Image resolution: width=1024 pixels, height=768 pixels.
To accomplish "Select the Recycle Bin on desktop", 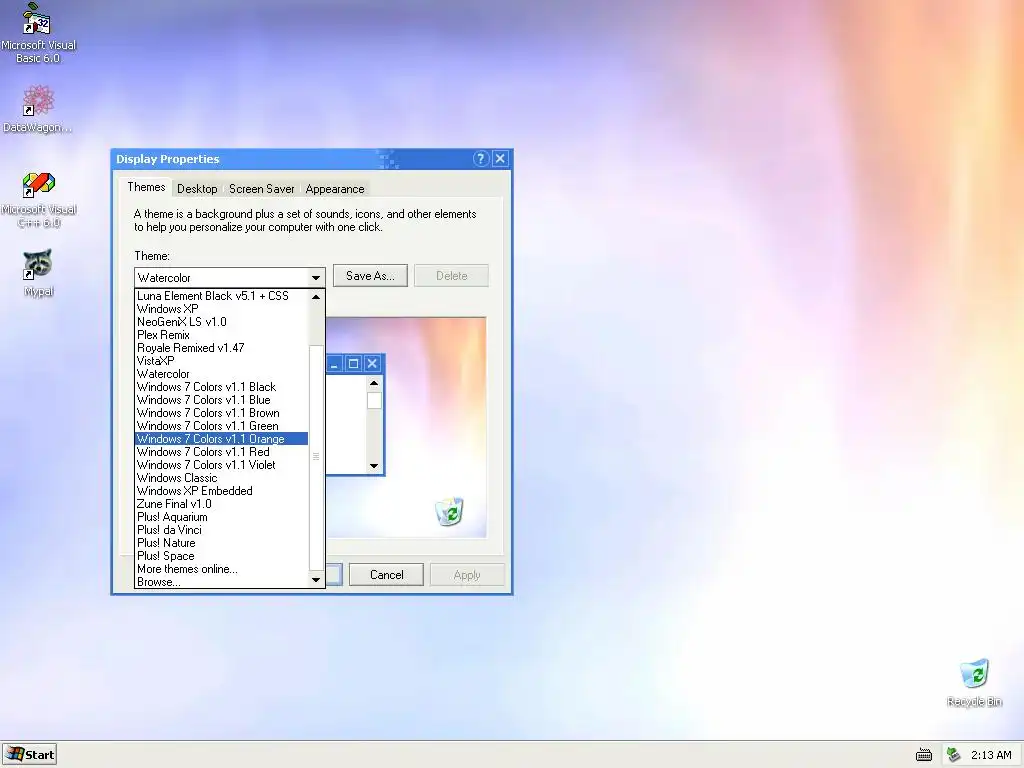I will [x=974, y=683].
